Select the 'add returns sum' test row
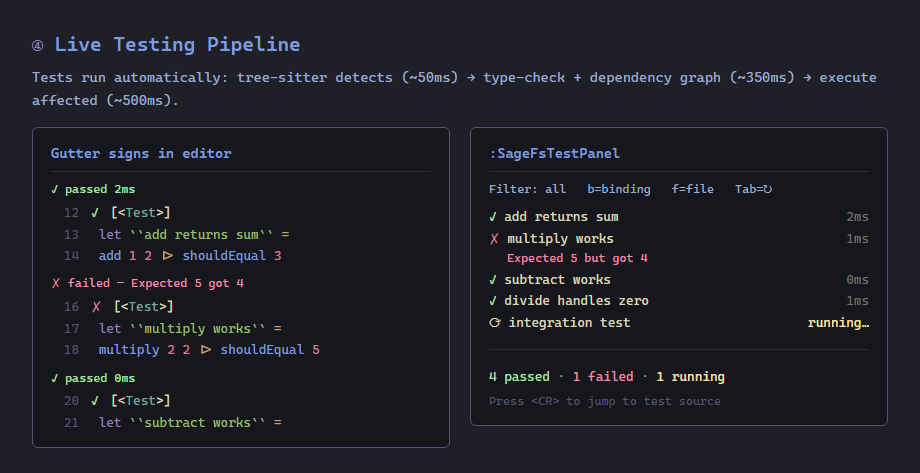Screen dimensions: 920x473 click(679, 217)
